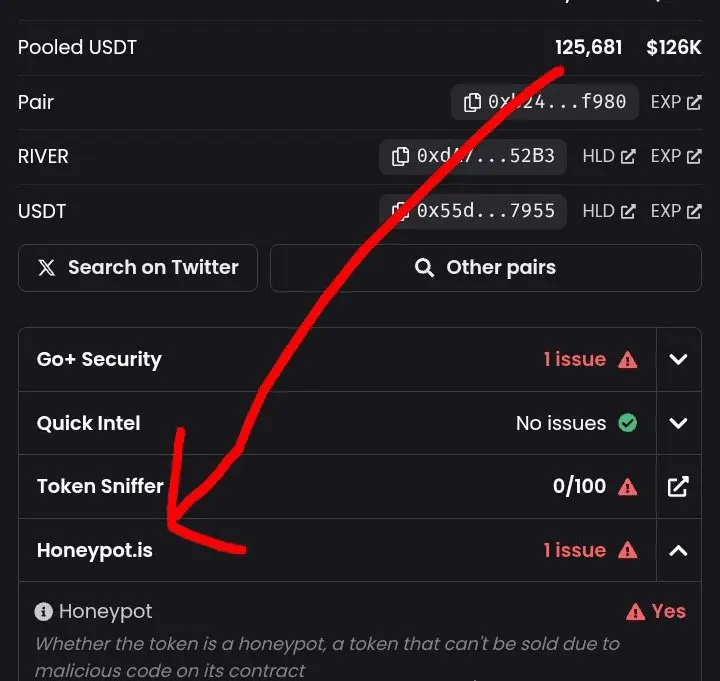720x681 pixels.
Task: Copy the USDT token address
Action: [x=400, y=211]
